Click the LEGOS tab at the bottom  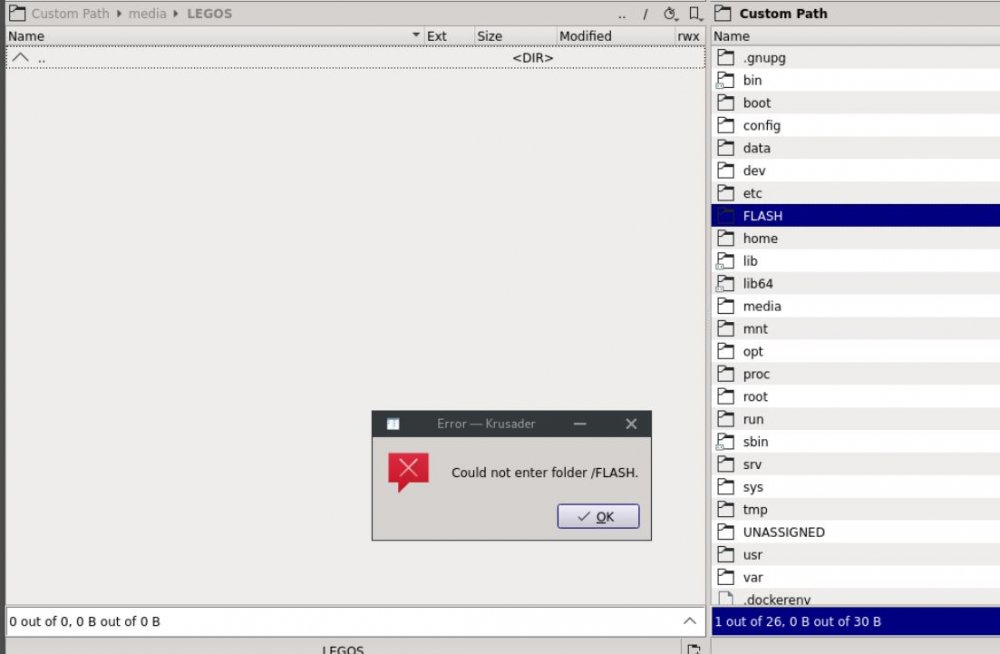(x=342, y=648)
